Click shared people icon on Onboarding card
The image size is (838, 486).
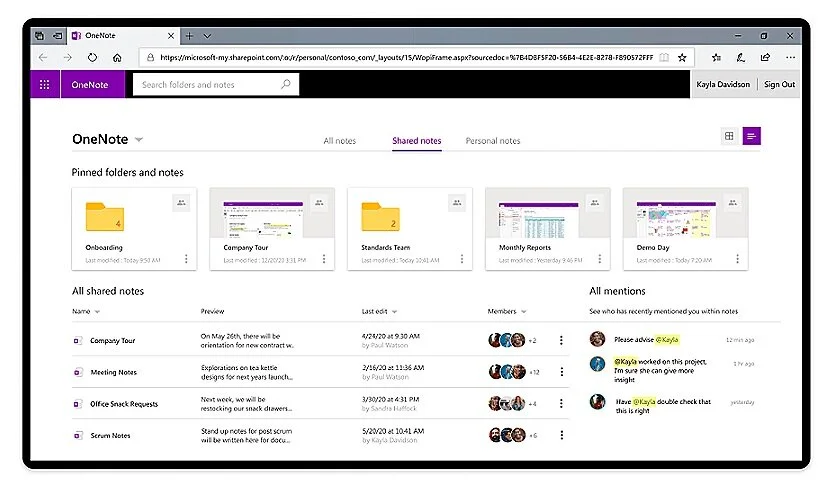click(x=181, y=203)
